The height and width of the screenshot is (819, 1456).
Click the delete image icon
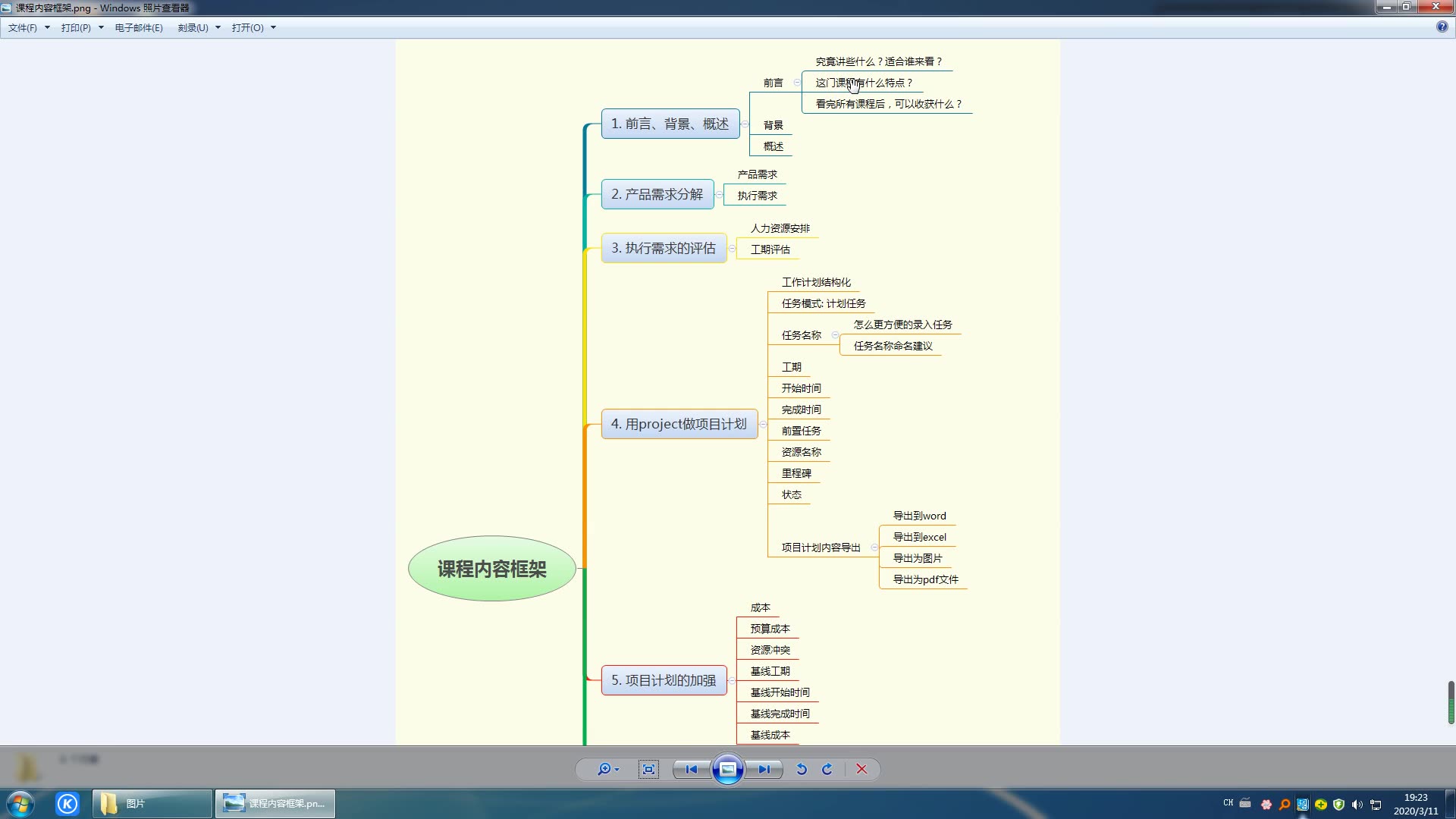pos(861,769)
